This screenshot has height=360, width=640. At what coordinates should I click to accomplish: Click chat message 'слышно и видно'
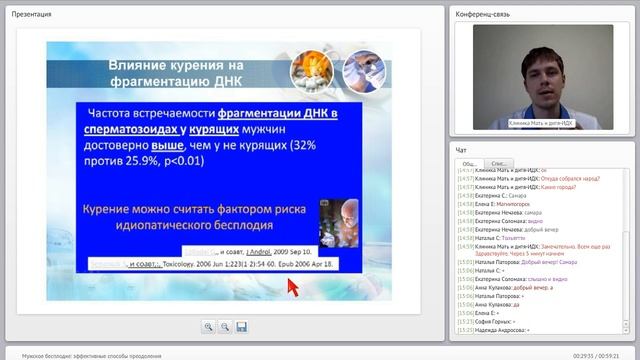(548, 279)
